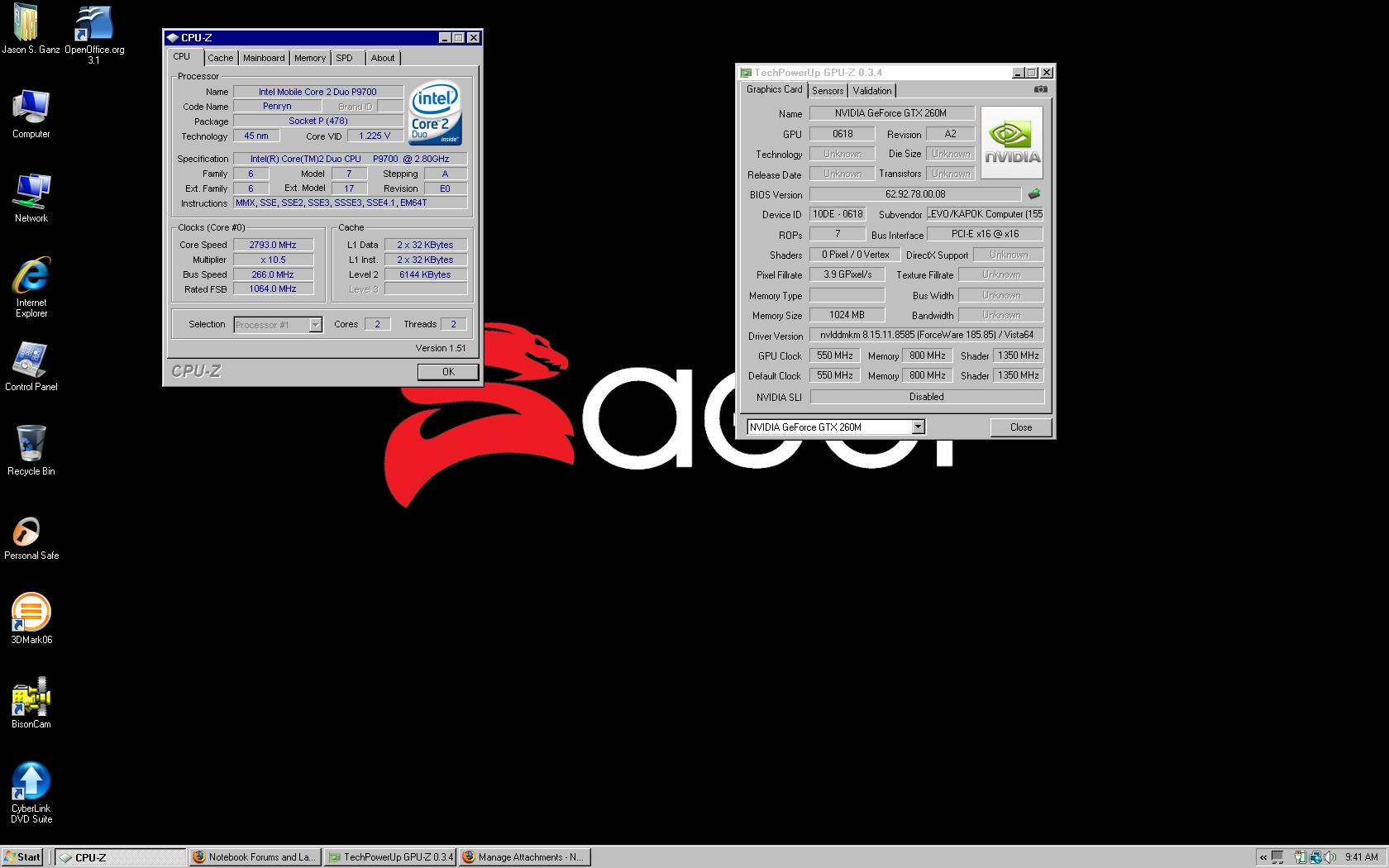Click the Code Name value Penryn
1389x868 pixels.
coord(277,107)
